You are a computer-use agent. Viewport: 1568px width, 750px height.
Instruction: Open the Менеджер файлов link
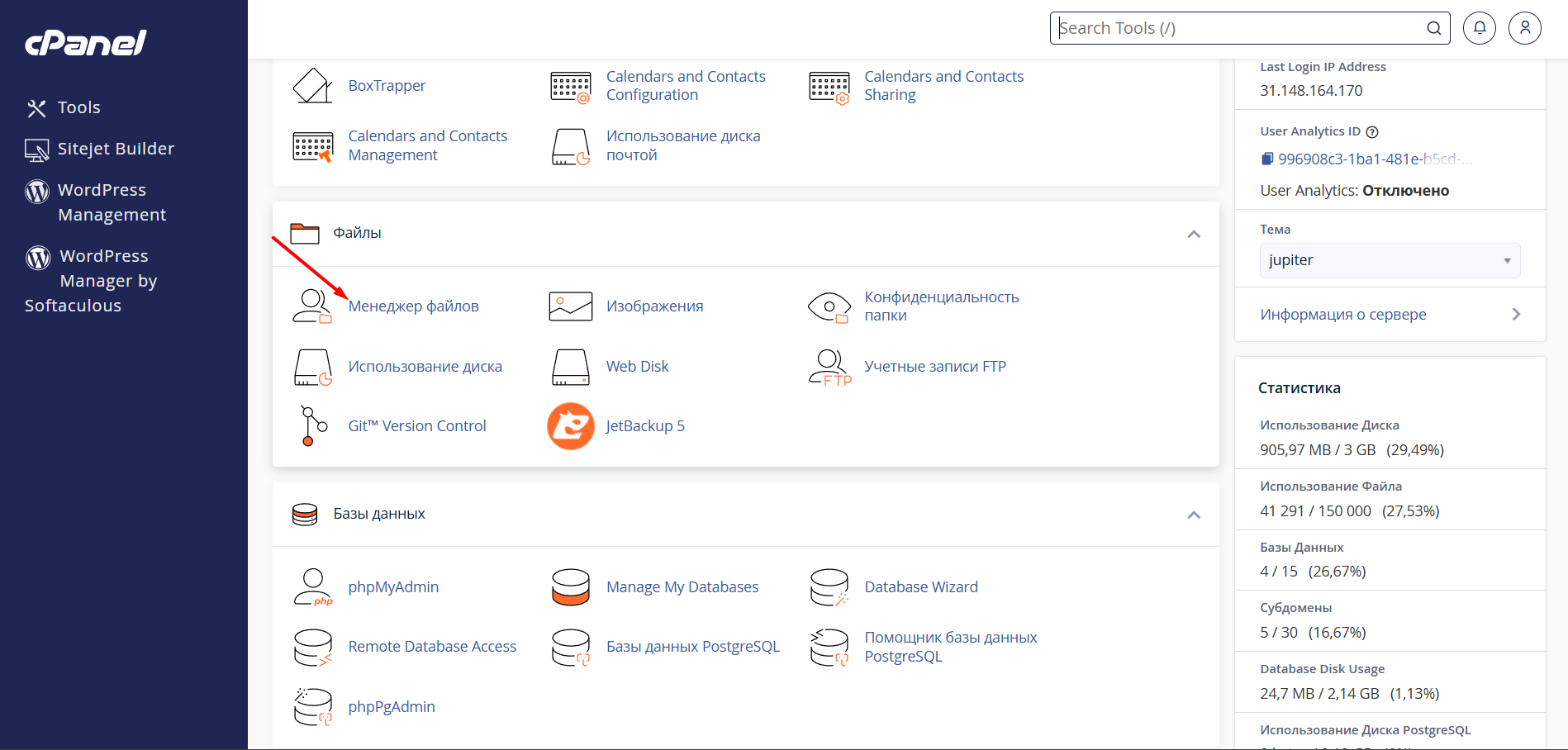(413, 306)
